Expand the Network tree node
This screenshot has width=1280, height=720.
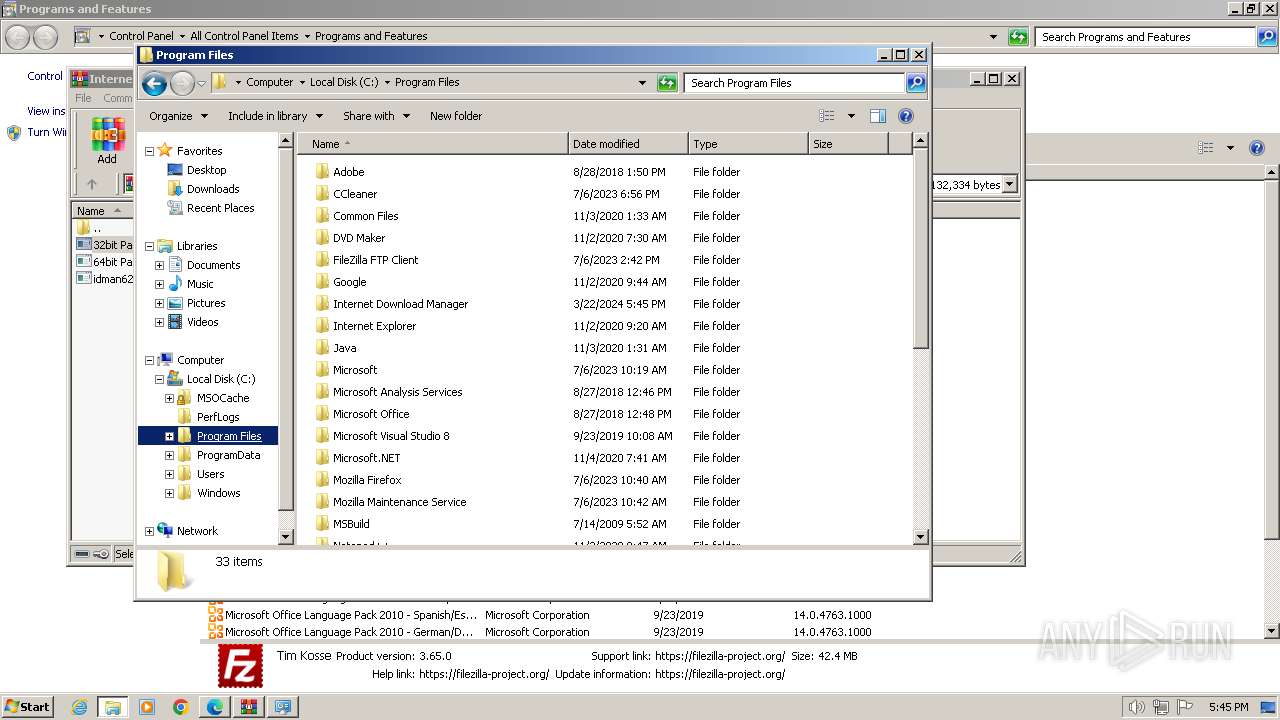click(150, 531)
